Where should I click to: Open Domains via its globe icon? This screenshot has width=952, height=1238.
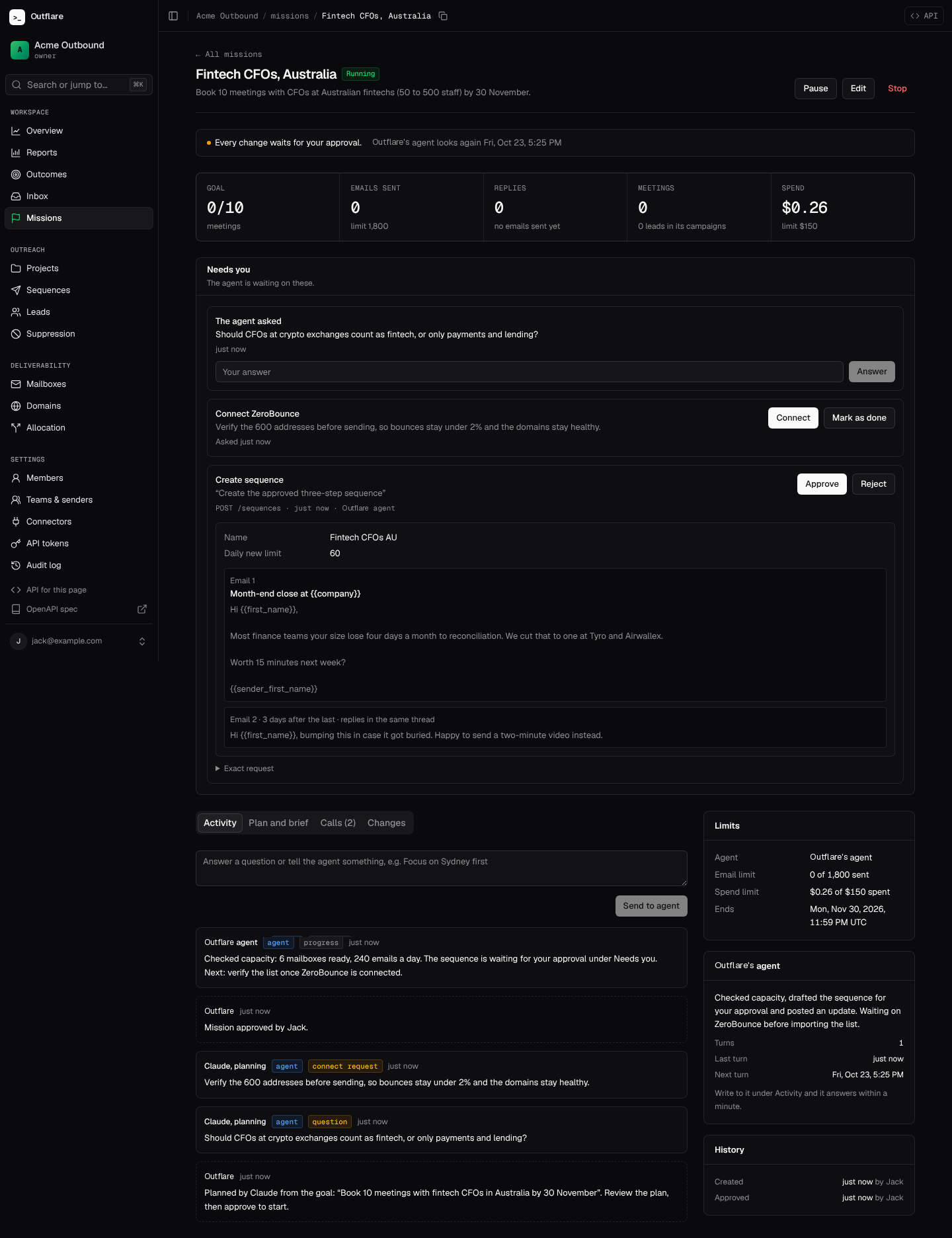point(16,406)
